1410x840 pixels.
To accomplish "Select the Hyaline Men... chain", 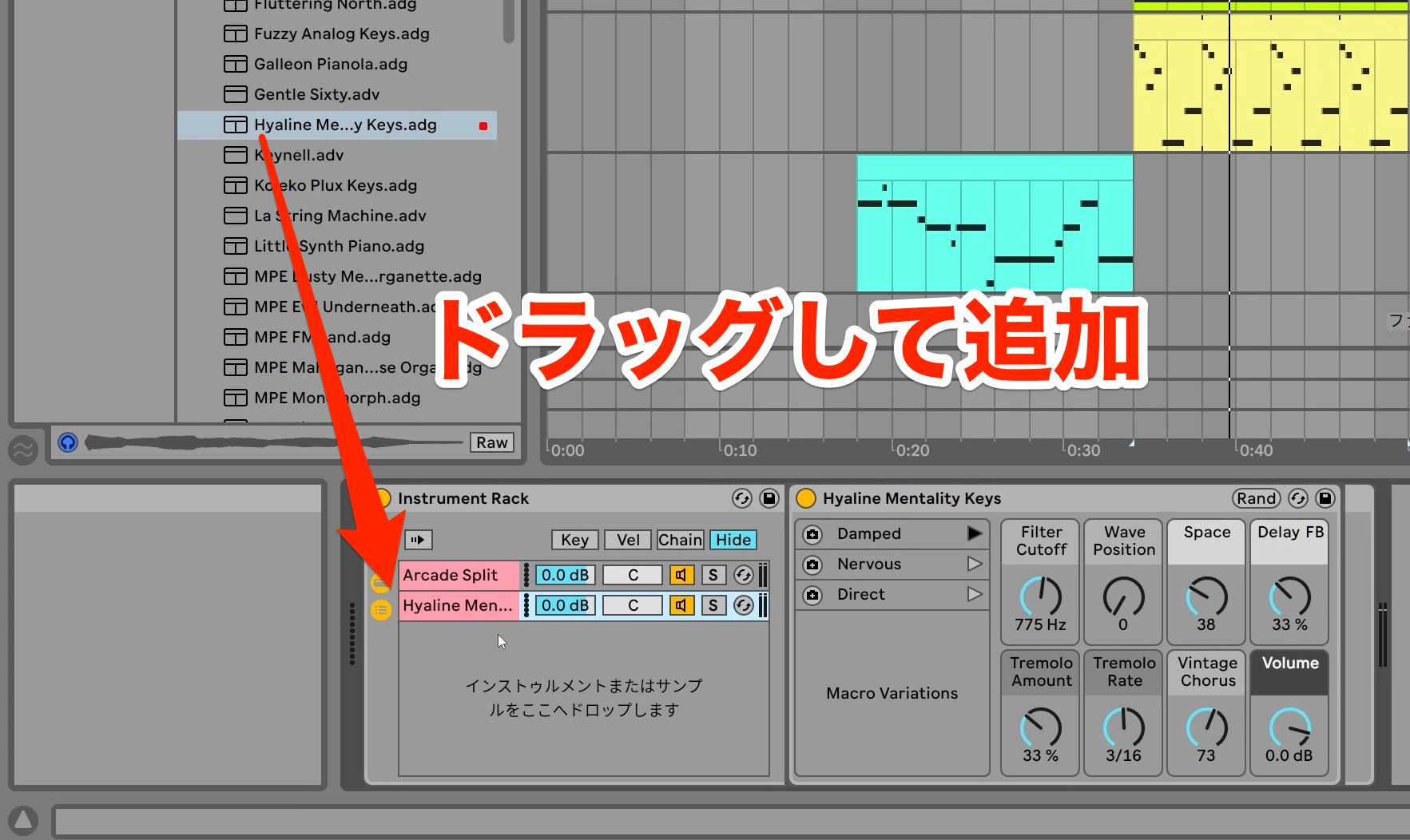I will 459,605.
